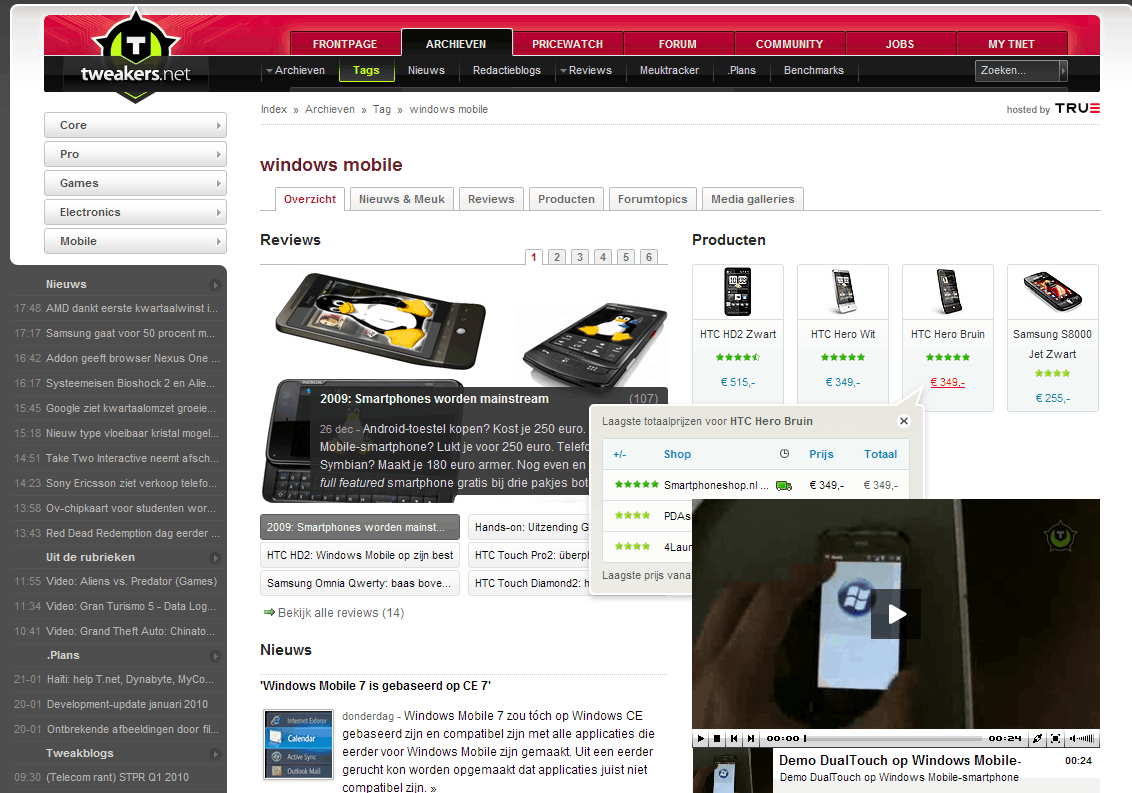Click the small play icon in player bar
The width and height of the screenshot is (1132, 793).
click(700, 738)
